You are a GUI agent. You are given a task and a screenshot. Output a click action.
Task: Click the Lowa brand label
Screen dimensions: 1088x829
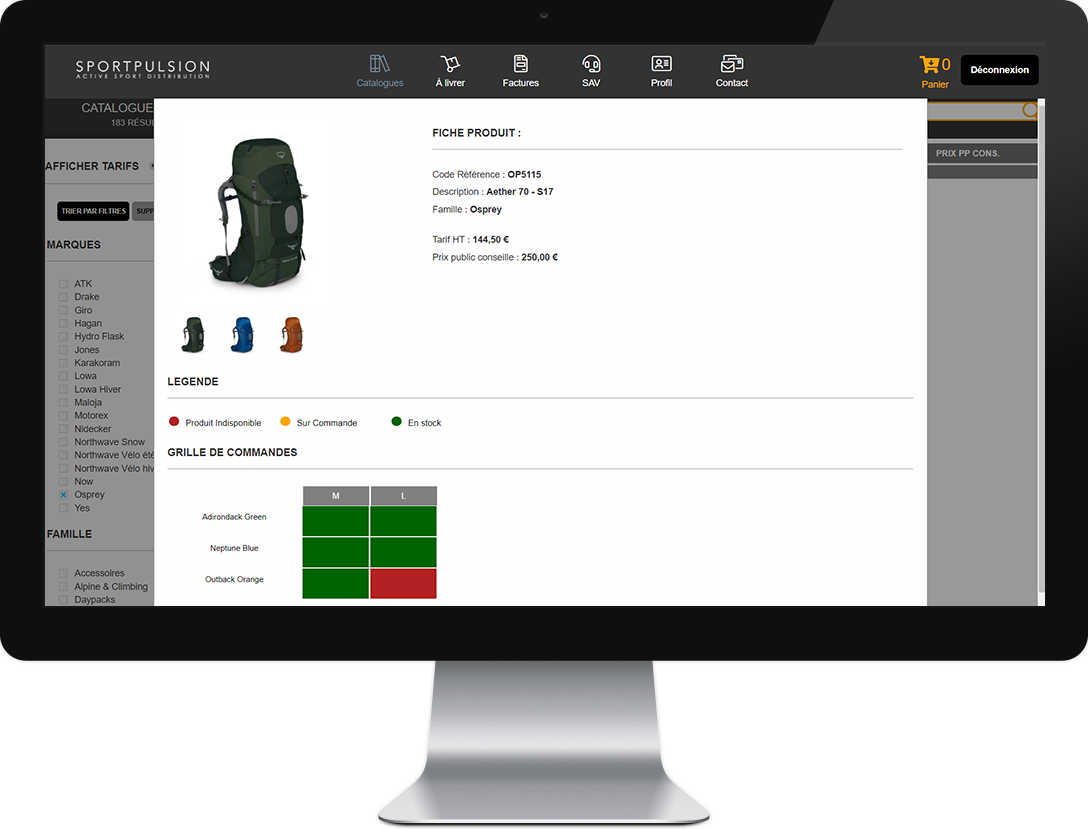pyautogui.click(x=85, y=376)
